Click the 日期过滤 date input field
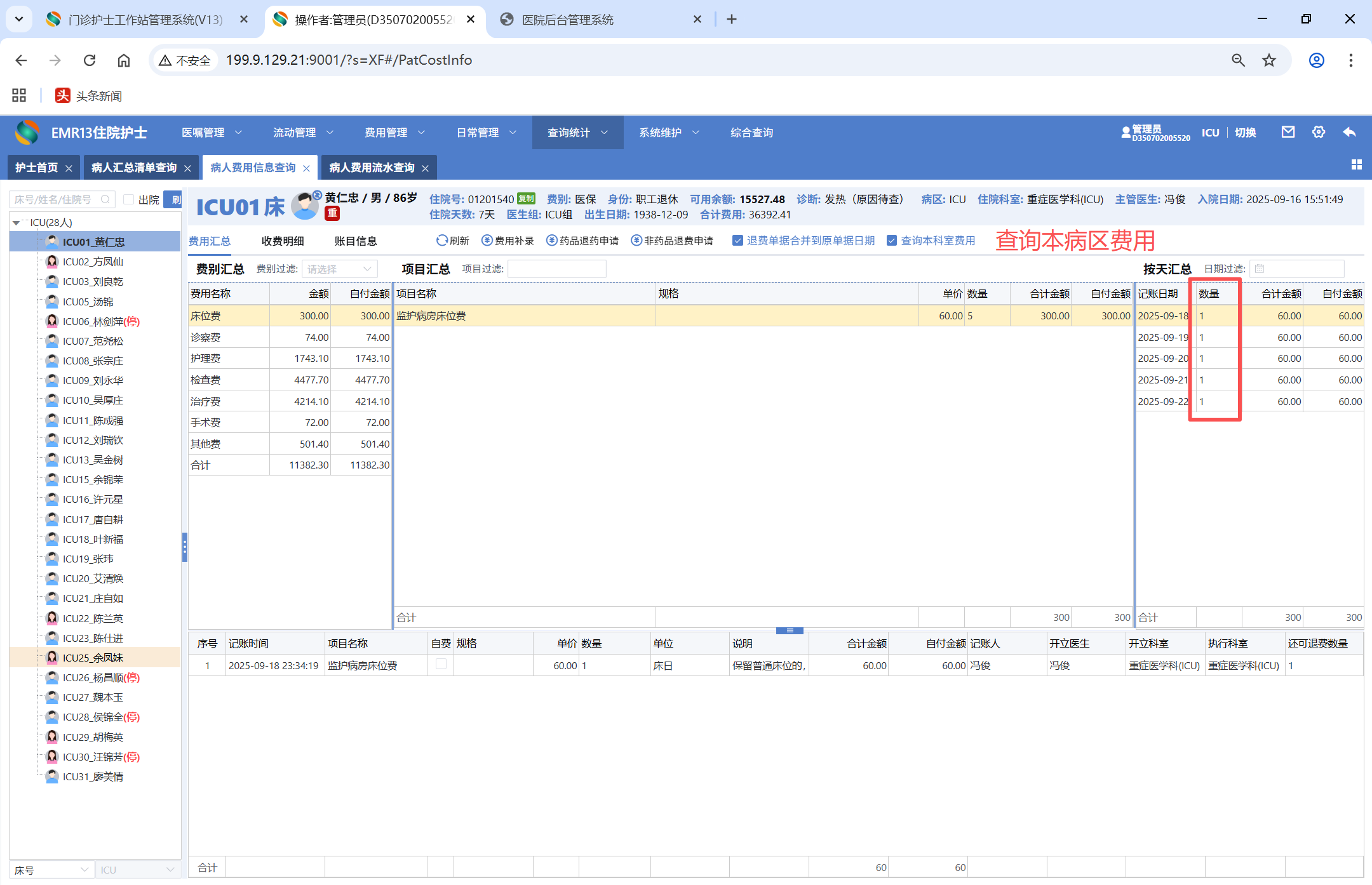 pos(1296,269)
